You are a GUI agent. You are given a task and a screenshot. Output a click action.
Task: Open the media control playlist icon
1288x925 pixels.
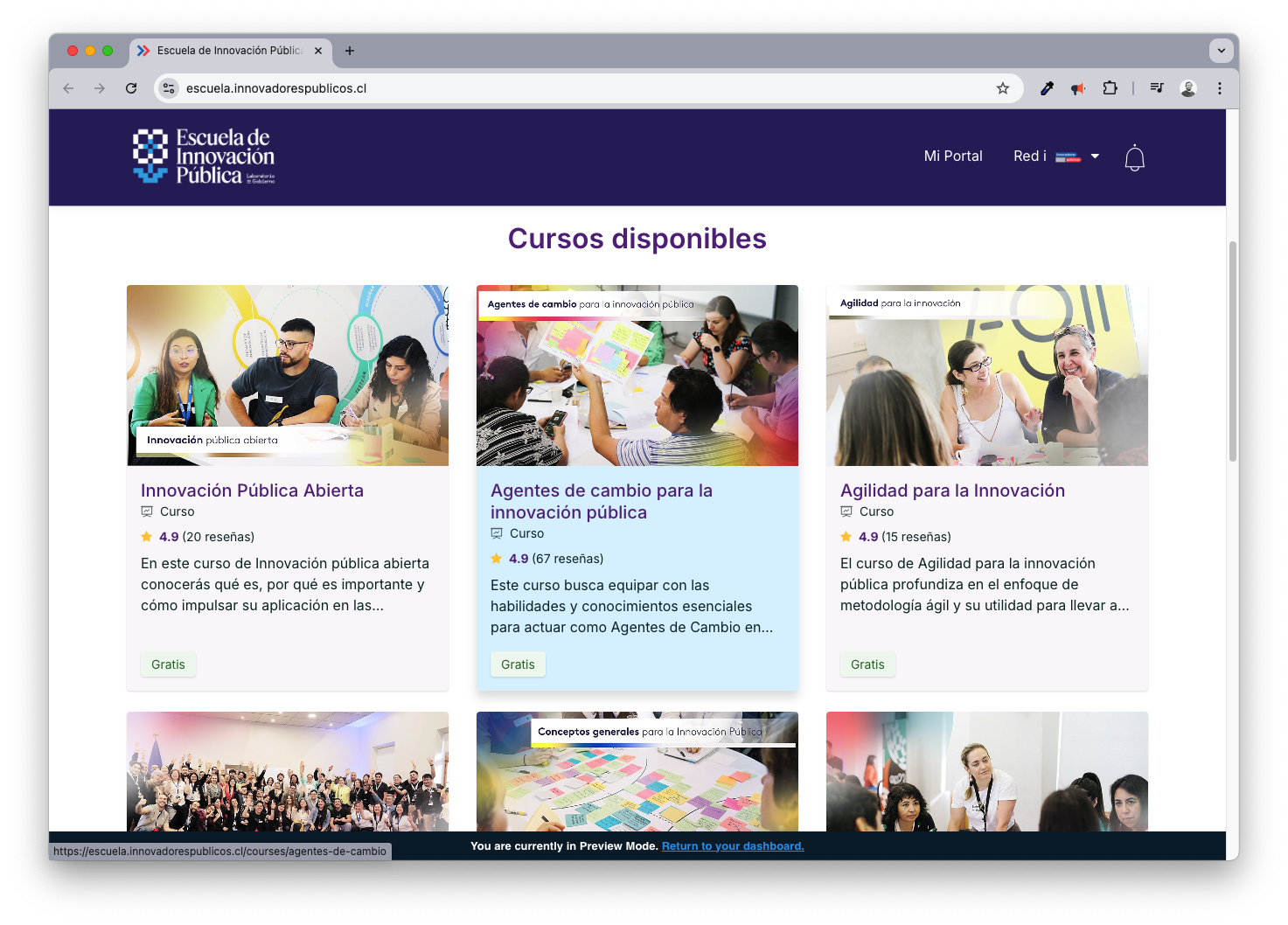(1157, 88)
